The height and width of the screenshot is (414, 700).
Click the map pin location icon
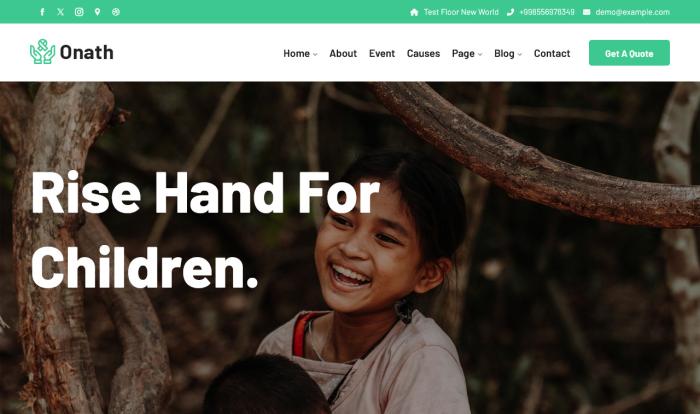point(97,12)
